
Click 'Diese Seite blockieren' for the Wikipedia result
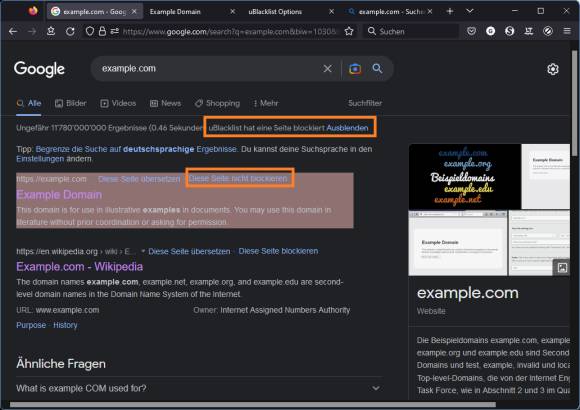[x=278, y=251]
